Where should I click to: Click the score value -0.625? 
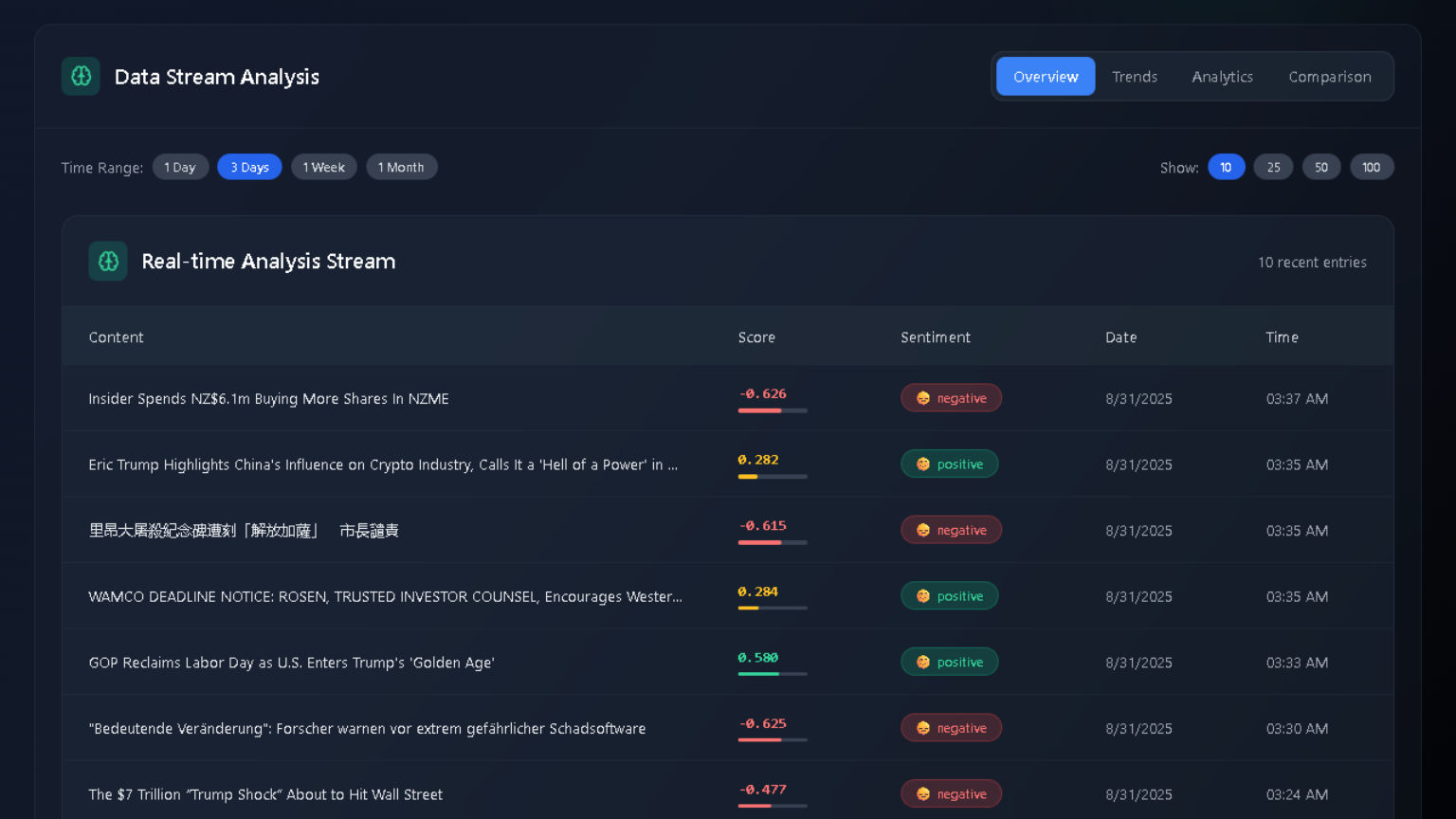[x=762, y=723]
